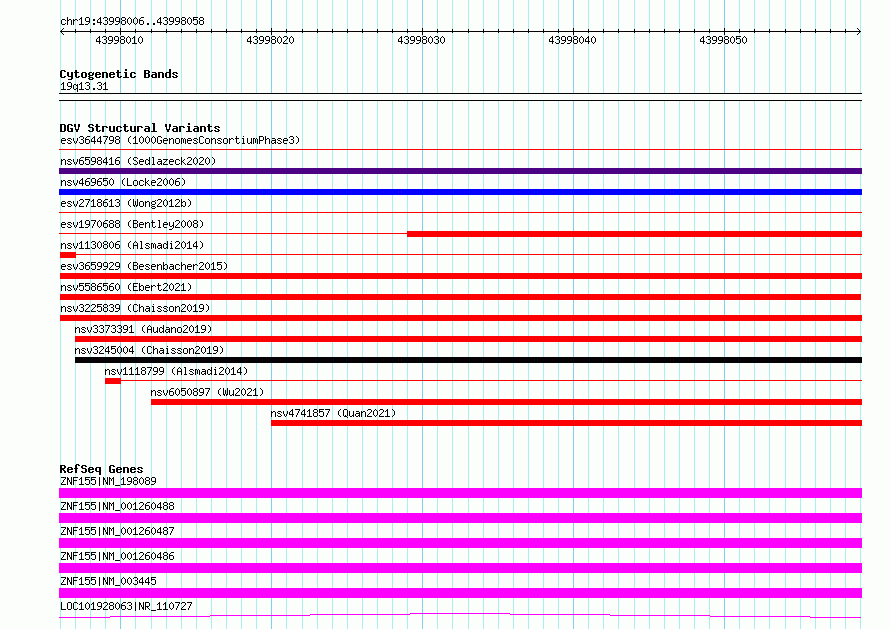This screenshot has width=890, height=629.
Task: Select the nsv1130806 (Alsmadi2014) short red block
Action: (x=68, y=255)
